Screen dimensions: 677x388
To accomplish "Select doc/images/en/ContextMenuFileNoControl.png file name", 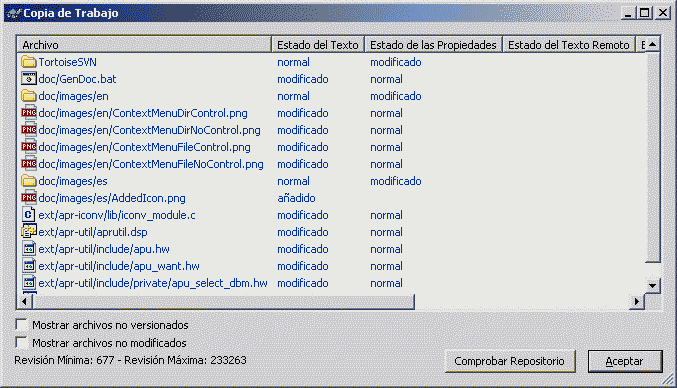I will [x=151, y=164].
